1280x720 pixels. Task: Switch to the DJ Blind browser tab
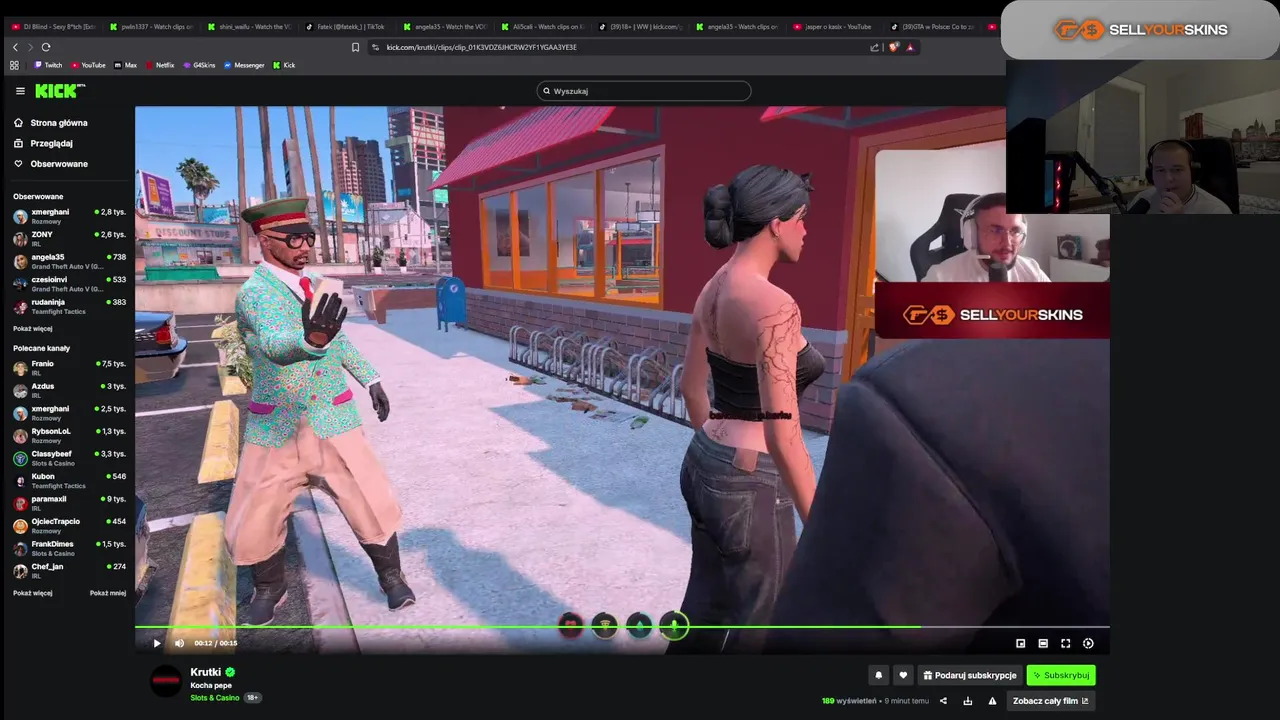point(54,27)
